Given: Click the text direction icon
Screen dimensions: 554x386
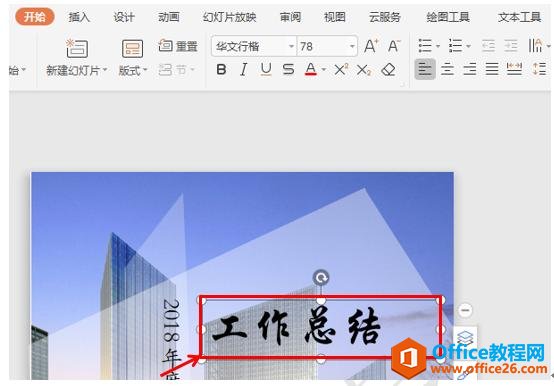Looking at the screenshot, I should click(536, 46).
